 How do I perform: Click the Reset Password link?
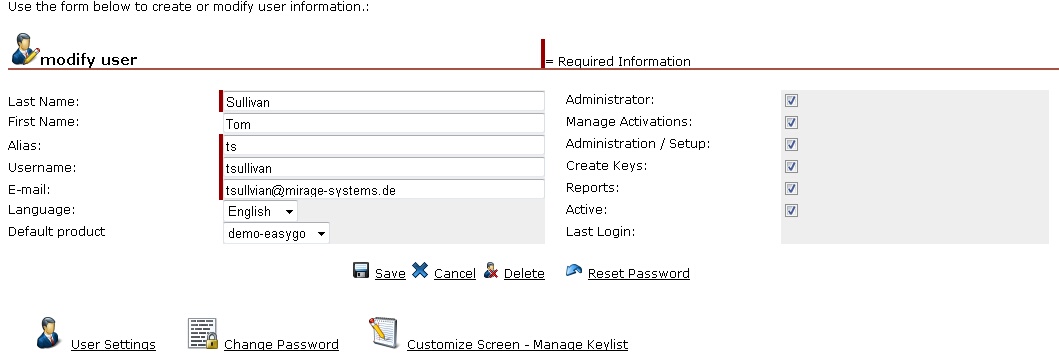[x=639, y=274]
